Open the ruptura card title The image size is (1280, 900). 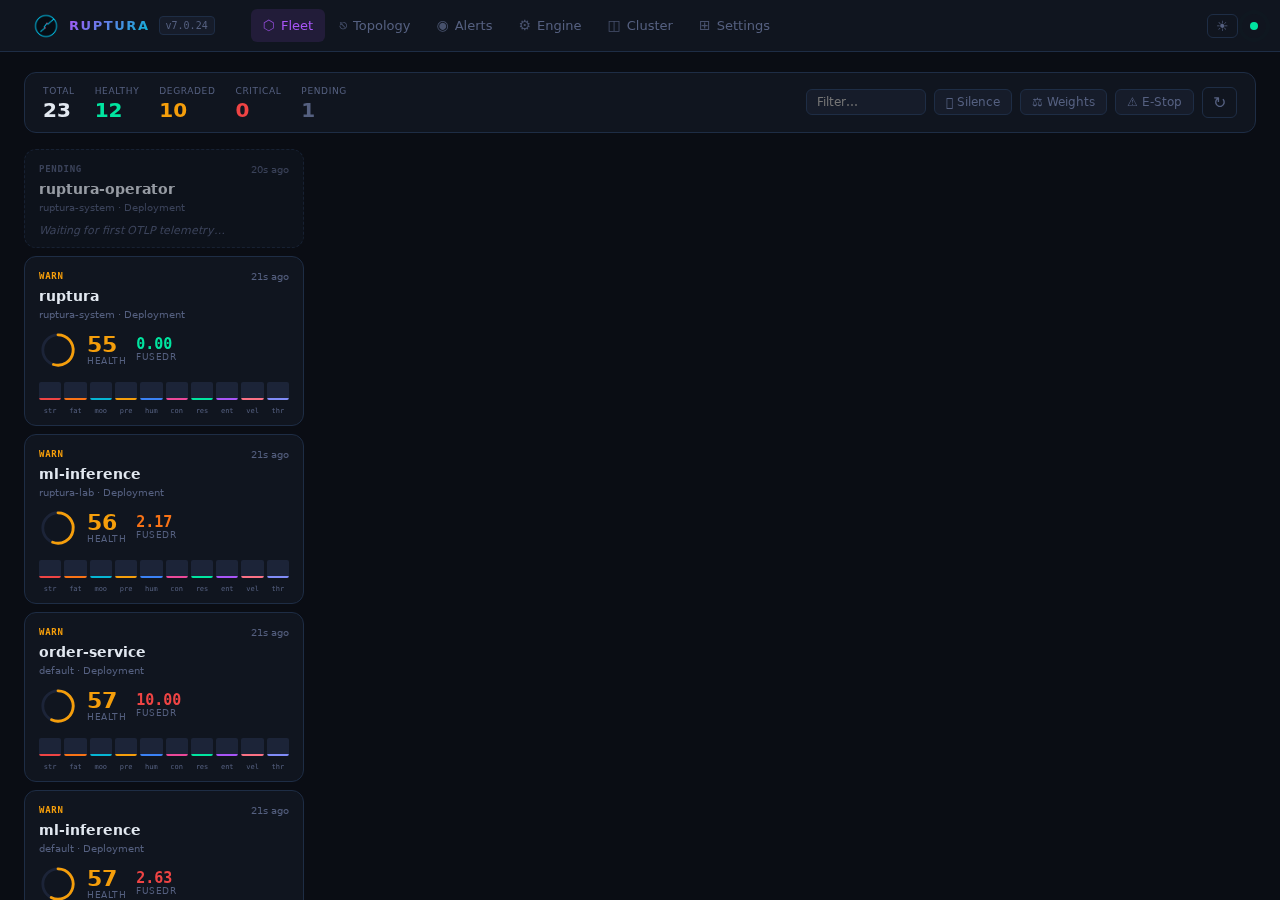[x=69, y=296]
